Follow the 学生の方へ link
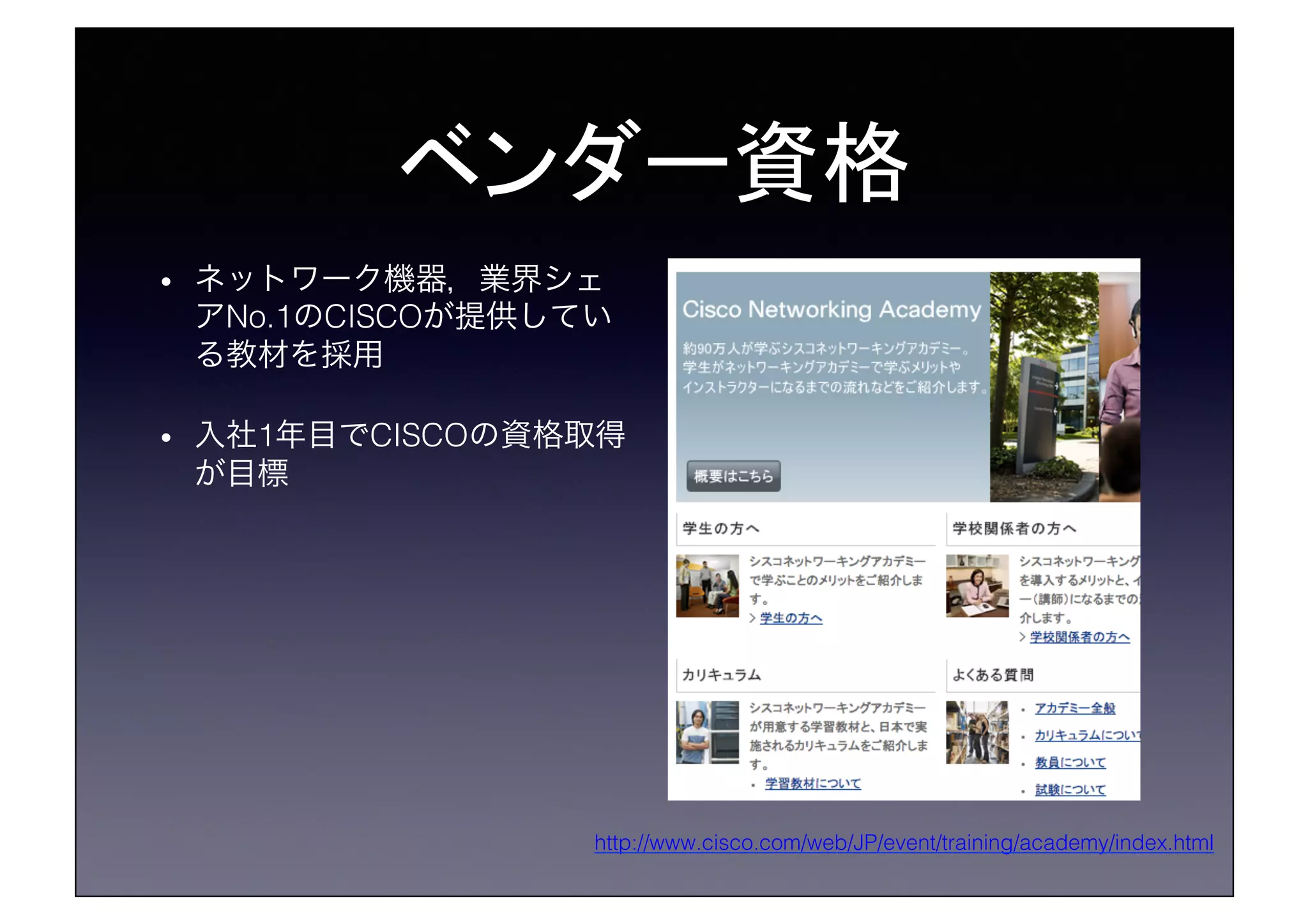Image resolution: width=1308 pixels, height=924 pixels. 791,618
